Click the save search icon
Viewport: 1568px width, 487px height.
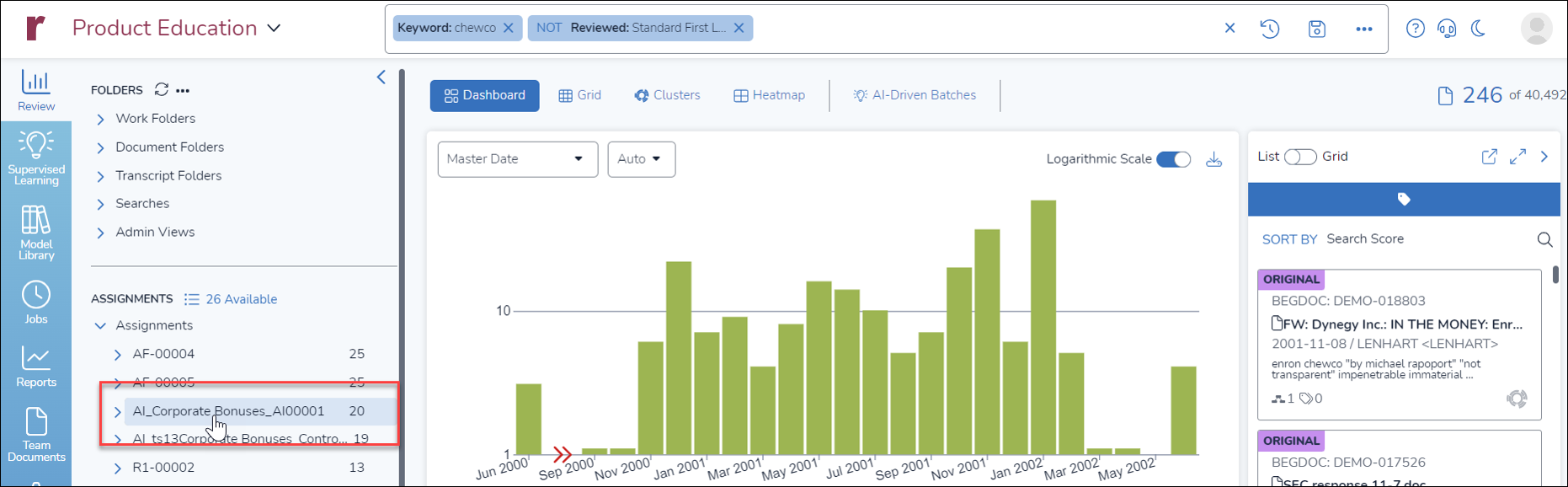[1317, 29]
